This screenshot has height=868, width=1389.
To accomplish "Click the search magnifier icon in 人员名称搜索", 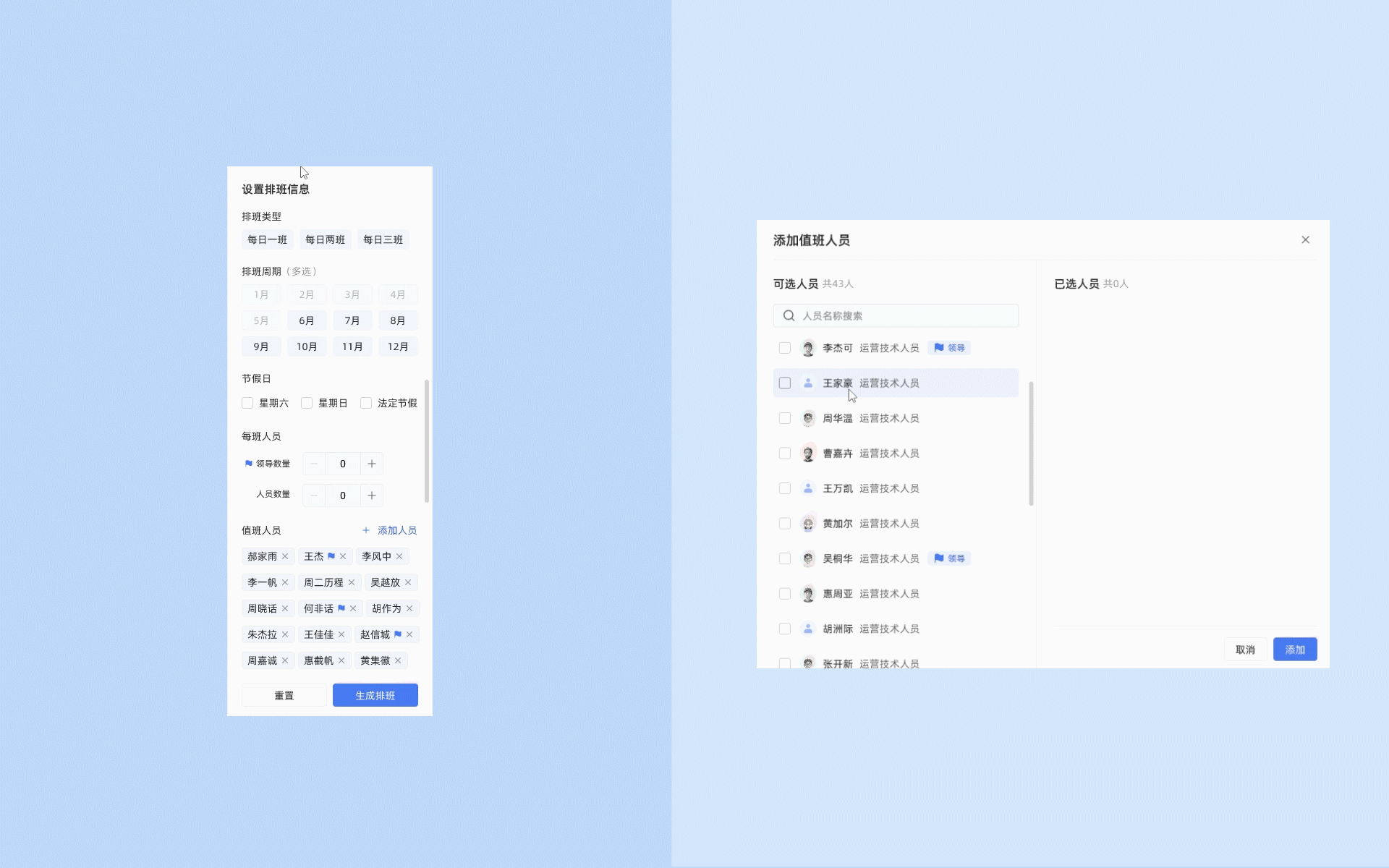I will 789,315.
